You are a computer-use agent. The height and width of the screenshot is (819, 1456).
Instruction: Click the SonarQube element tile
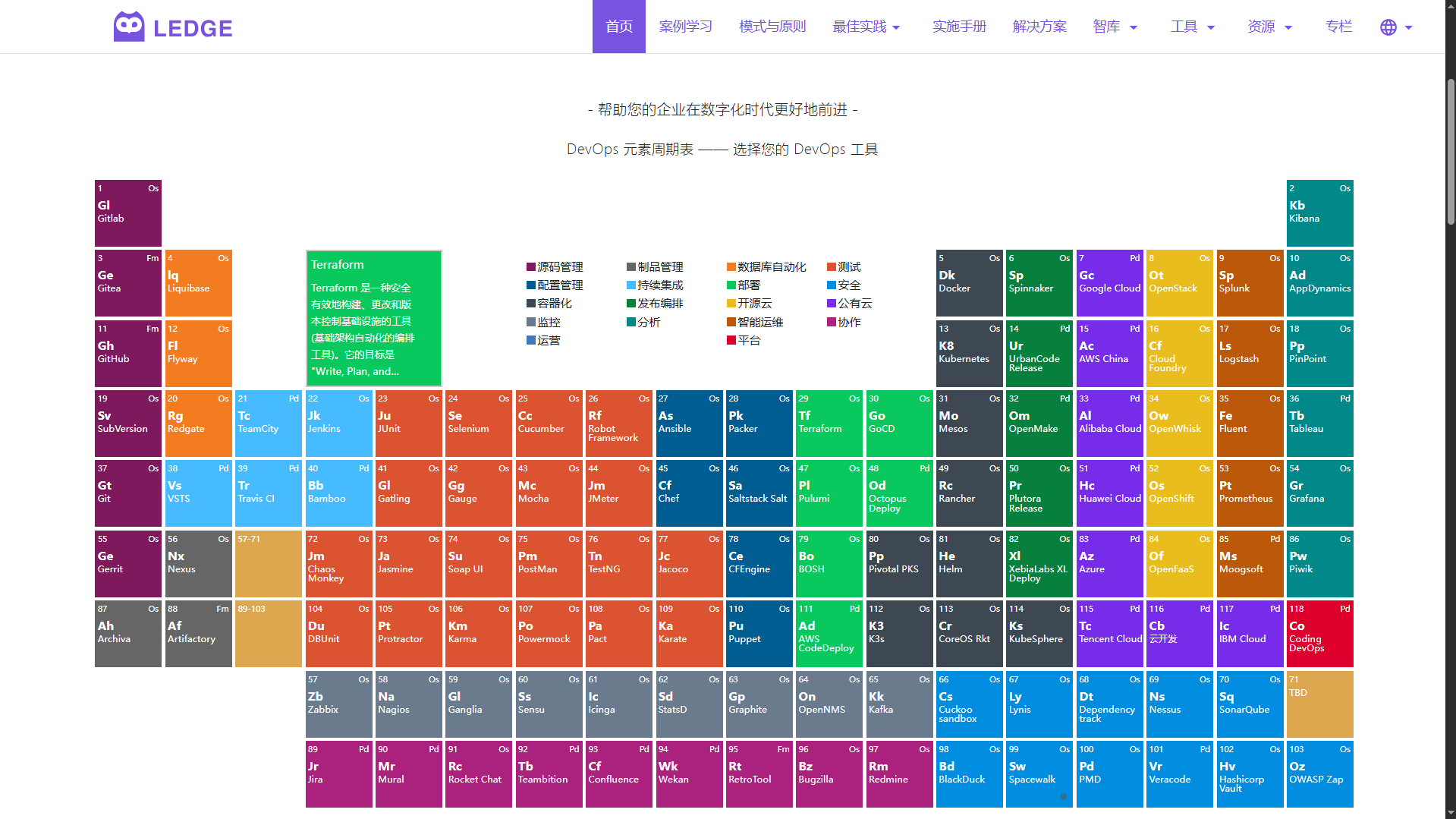(x=1250, y=704)
